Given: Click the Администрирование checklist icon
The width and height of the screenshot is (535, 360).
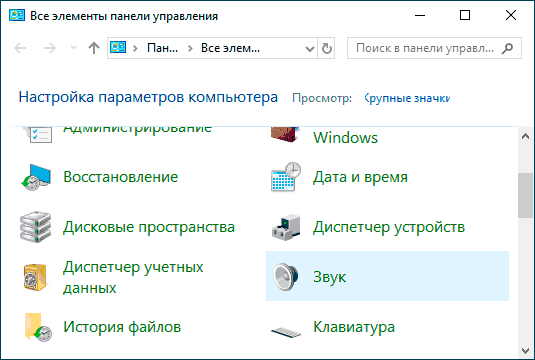Looking at the screenshot, I should pos(38,134).
